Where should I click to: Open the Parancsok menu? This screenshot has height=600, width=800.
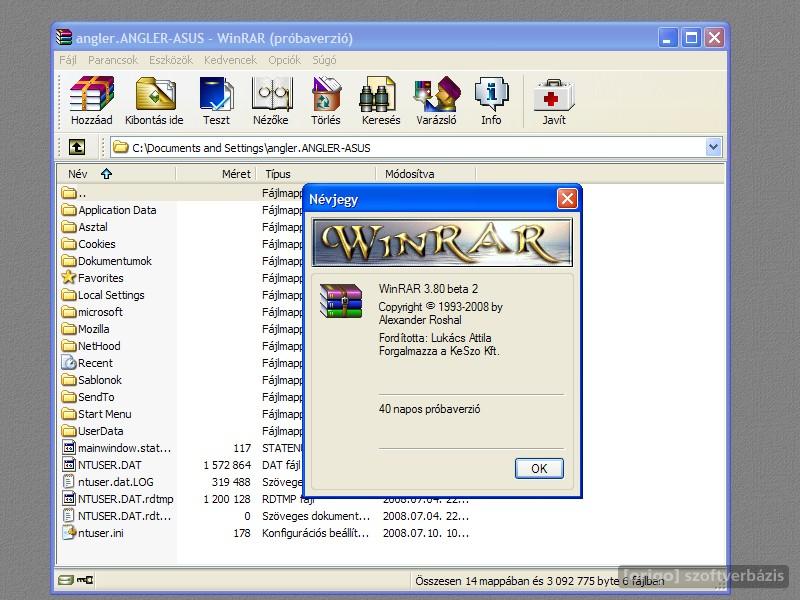[x=113, y=60]
